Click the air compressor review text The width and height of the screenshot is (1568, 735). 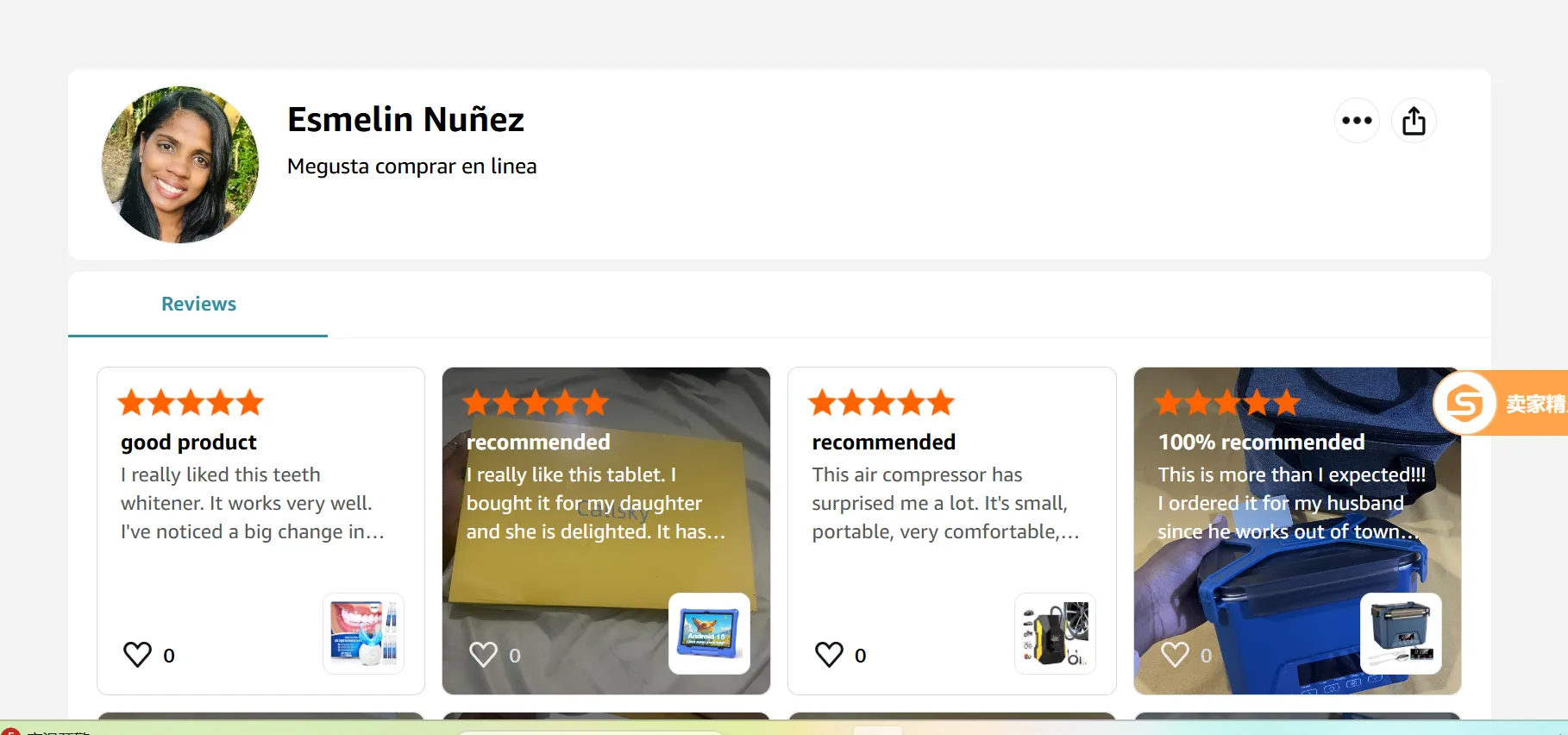tap(945, 503)
